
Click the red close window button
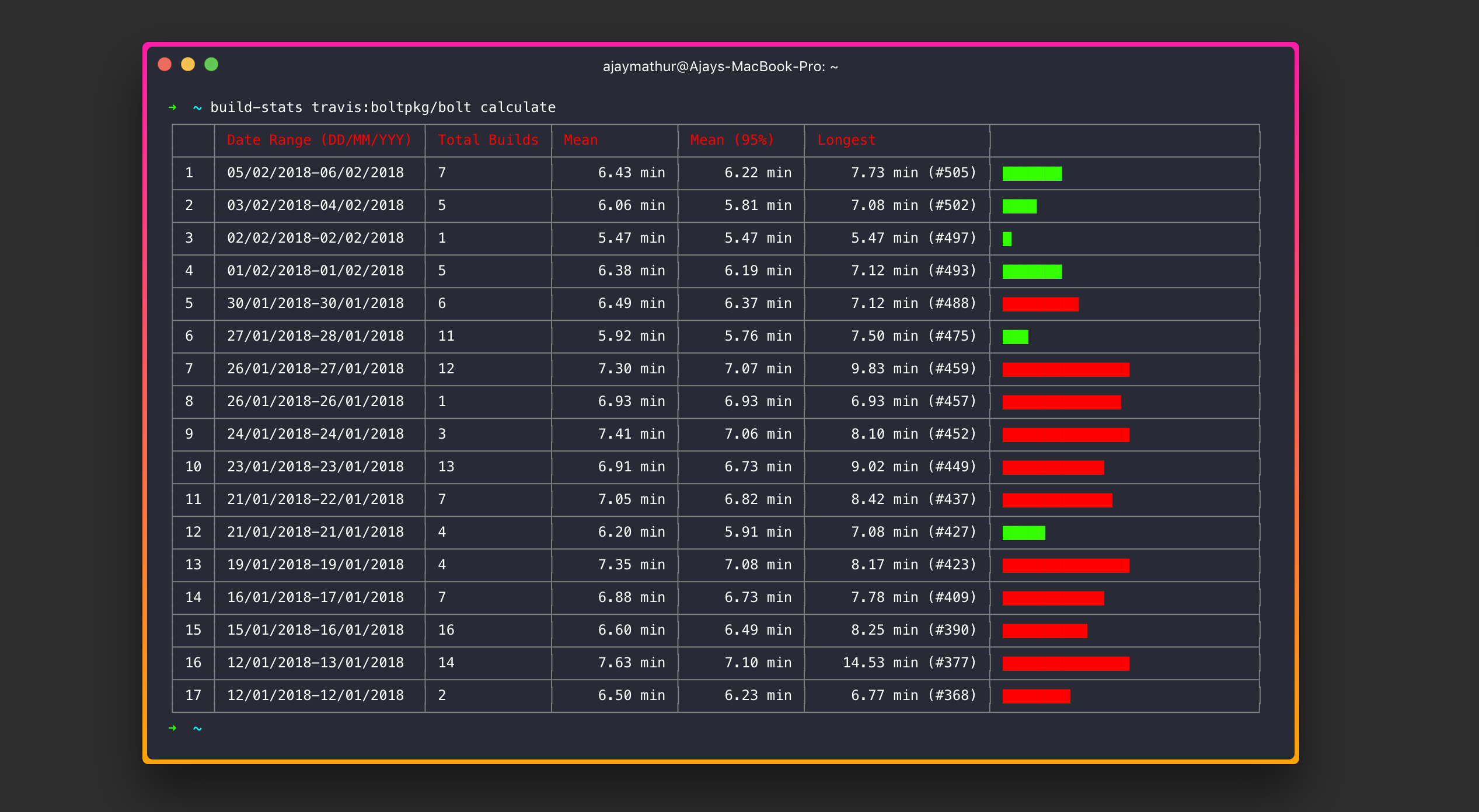coord(165,64)
